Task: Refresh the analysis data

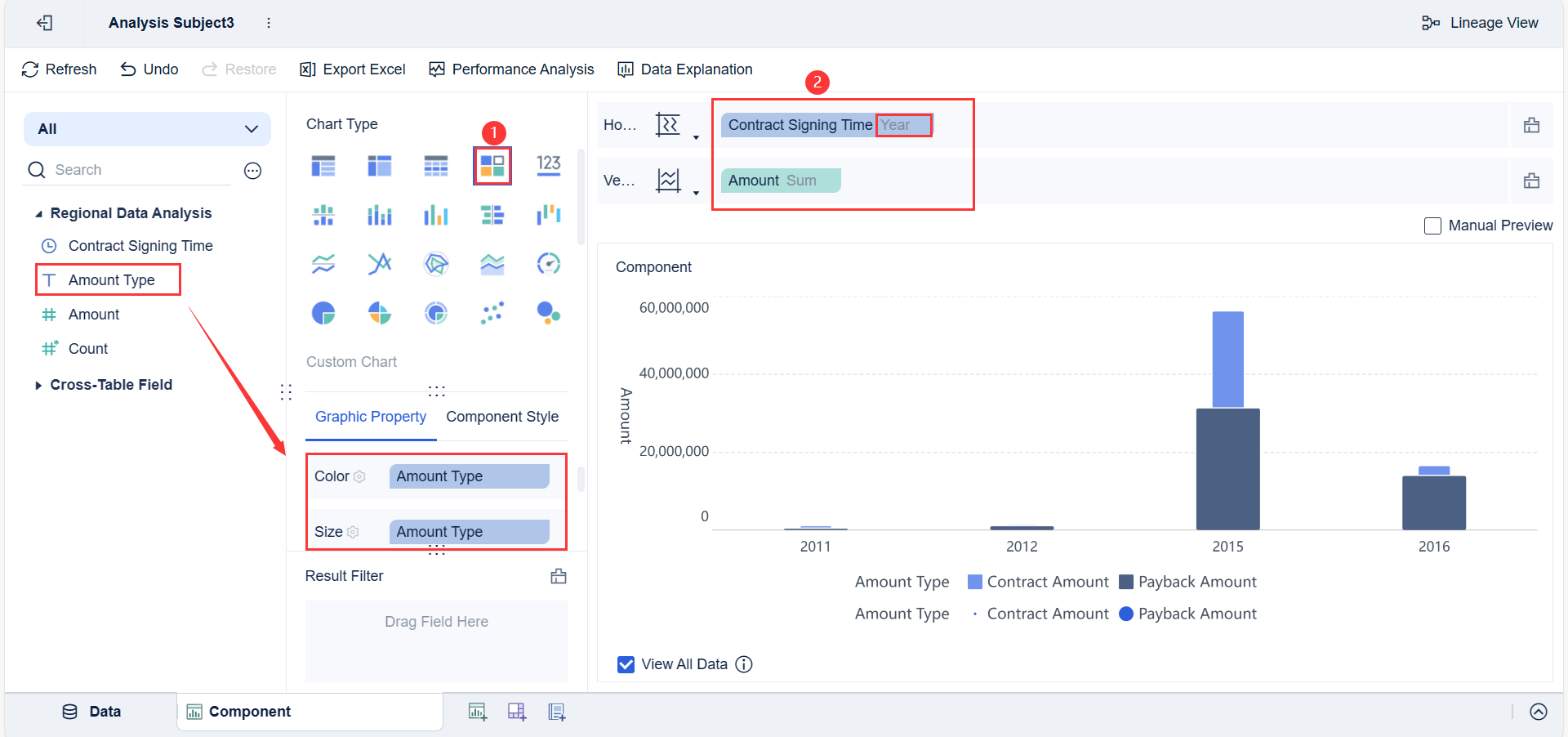Action: click(x=59, y=69)
